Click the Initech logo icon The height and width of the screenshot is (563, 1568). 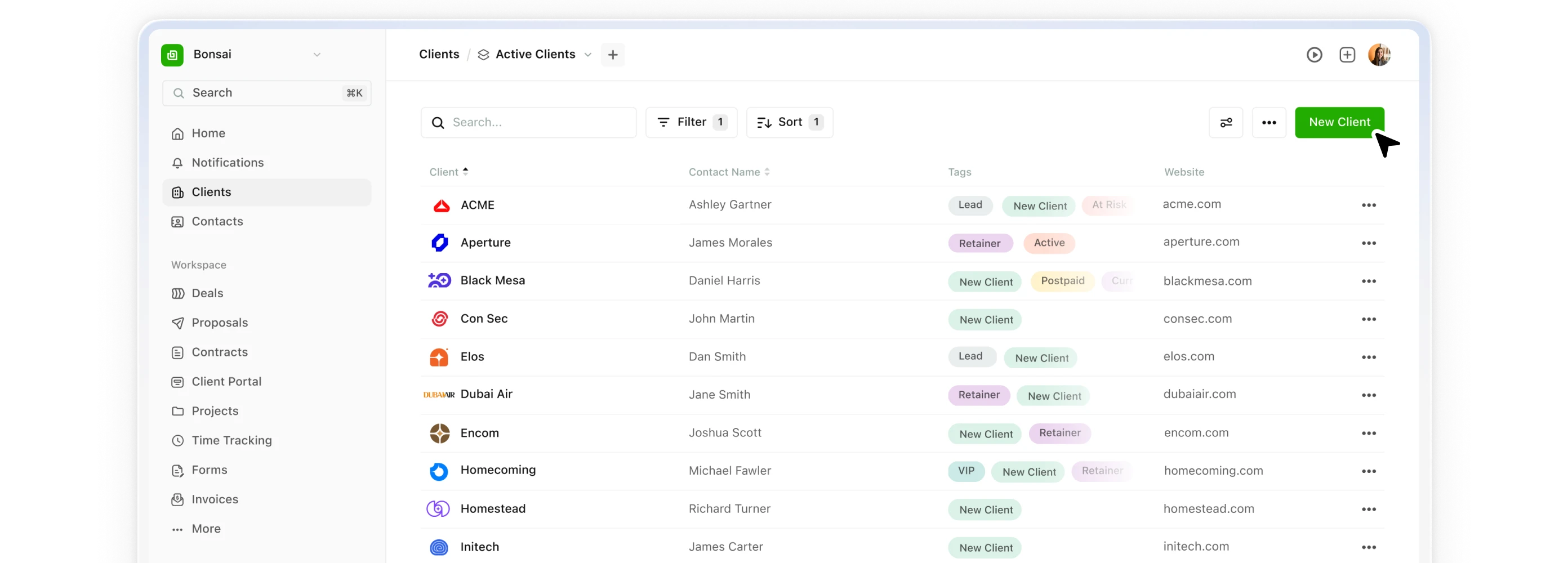(439, 547)
